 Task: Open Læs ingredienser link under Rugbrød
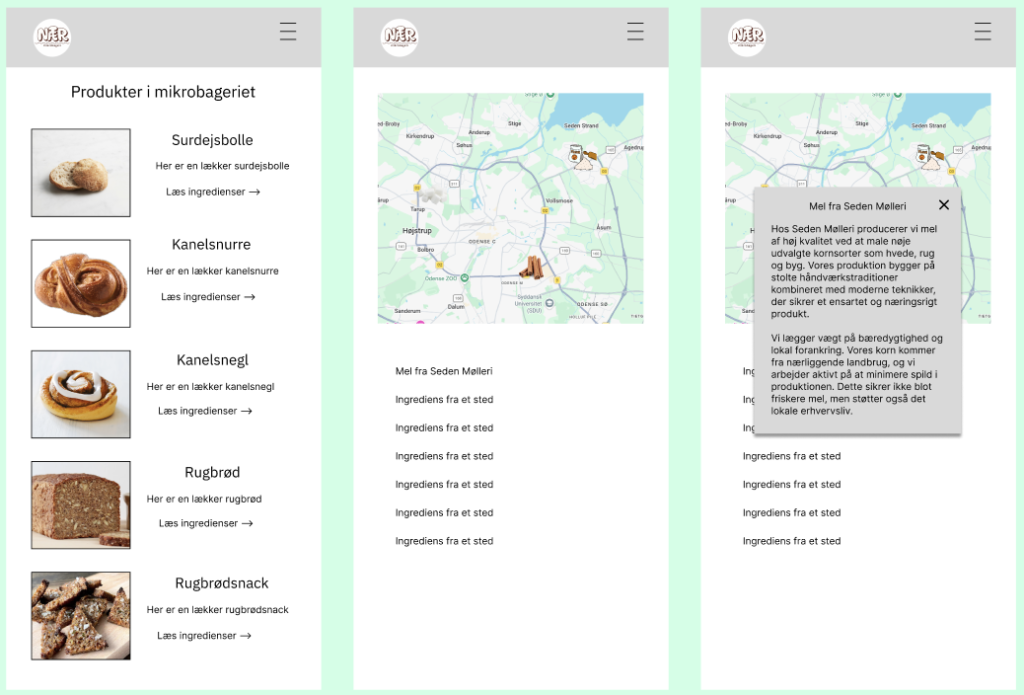click(206, 523)
